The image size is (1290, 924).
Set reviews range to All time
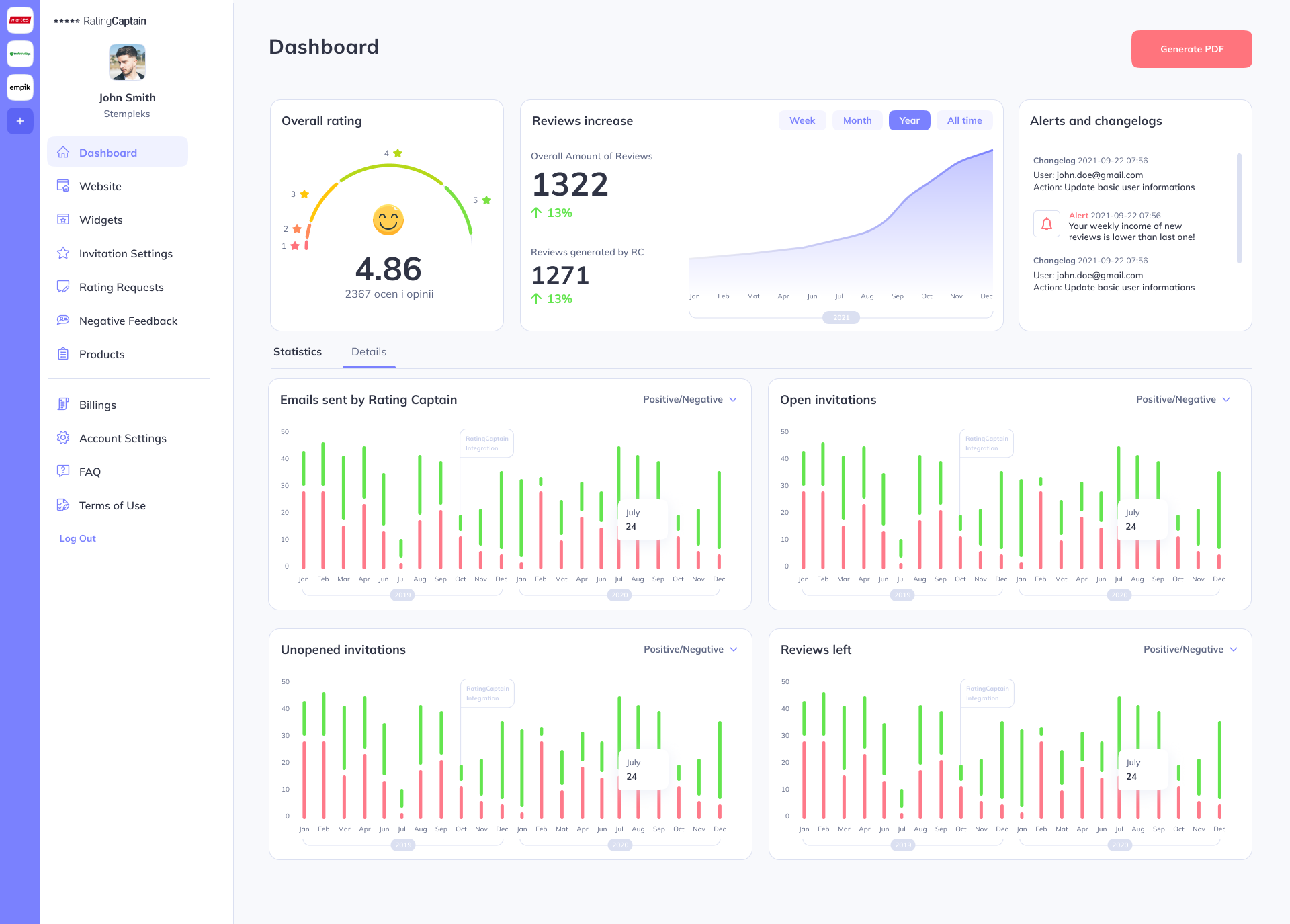point(964,120)
